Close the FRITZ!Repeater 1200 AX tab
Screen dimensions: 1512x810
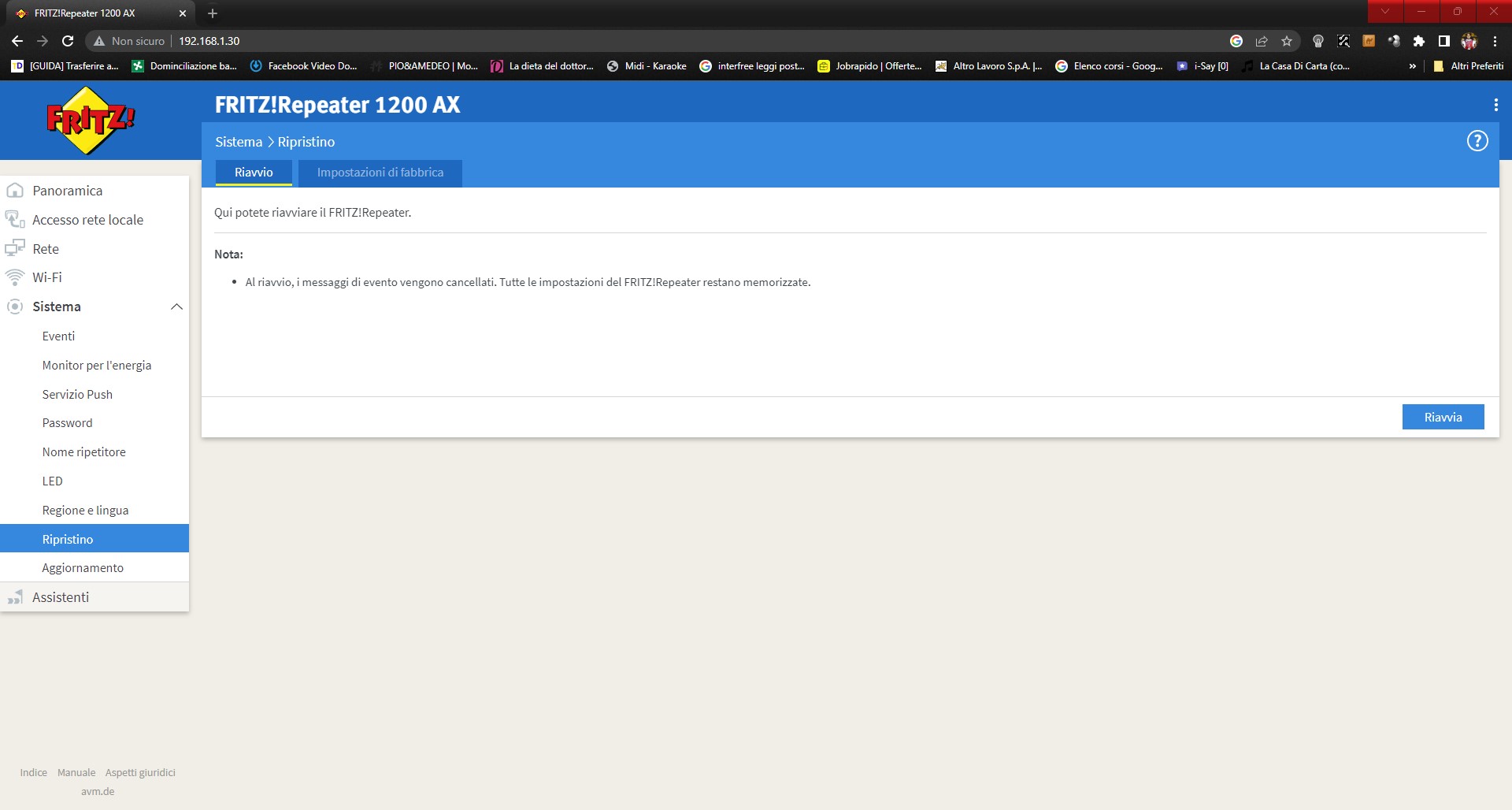[x=183, y=13]
